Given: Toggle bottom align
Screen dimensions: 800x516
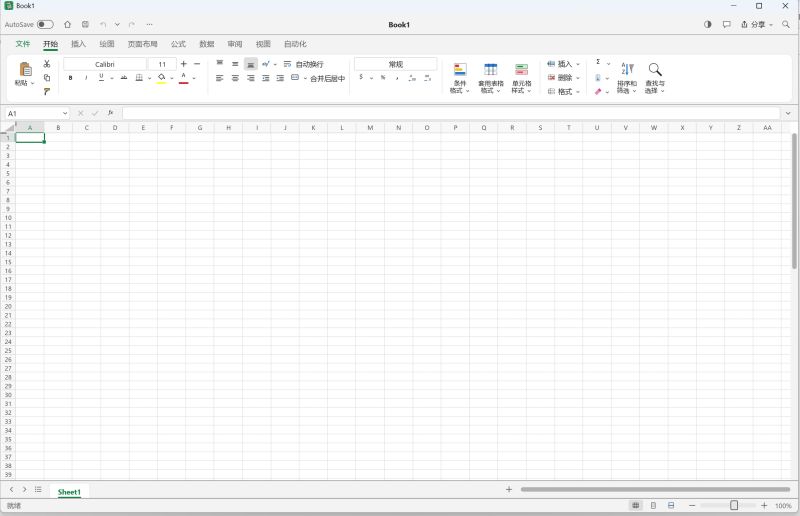Looking at the screenshot, I should point(251,64).
